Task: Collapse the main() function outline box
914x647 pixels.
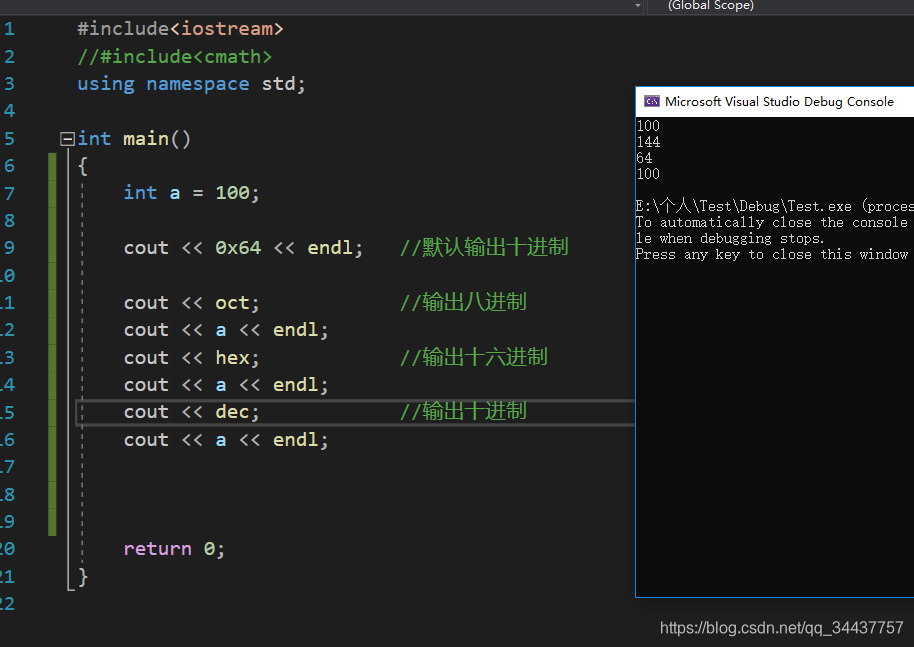Action: 68,139
